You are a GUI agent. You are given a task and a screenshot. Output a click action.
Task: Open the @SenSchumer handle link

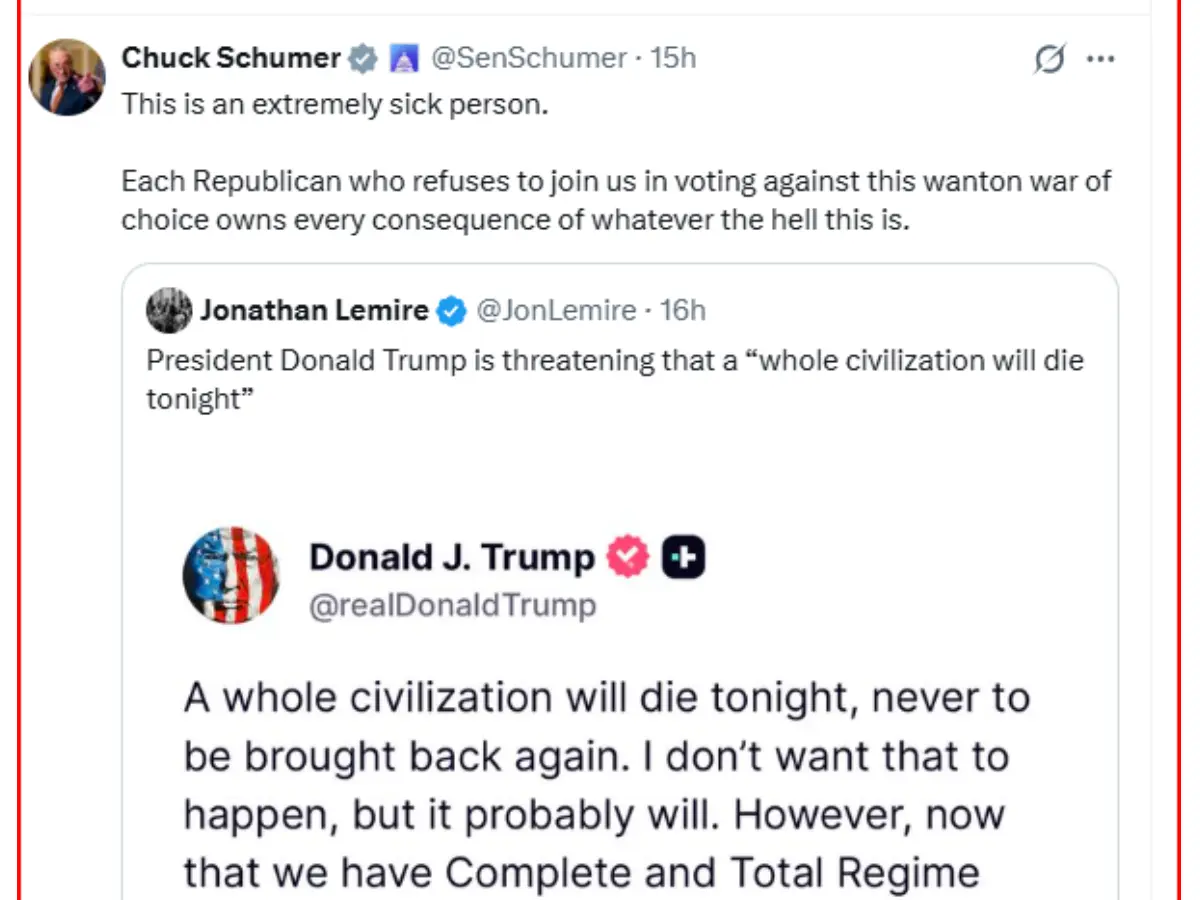(x=528, y=58)
